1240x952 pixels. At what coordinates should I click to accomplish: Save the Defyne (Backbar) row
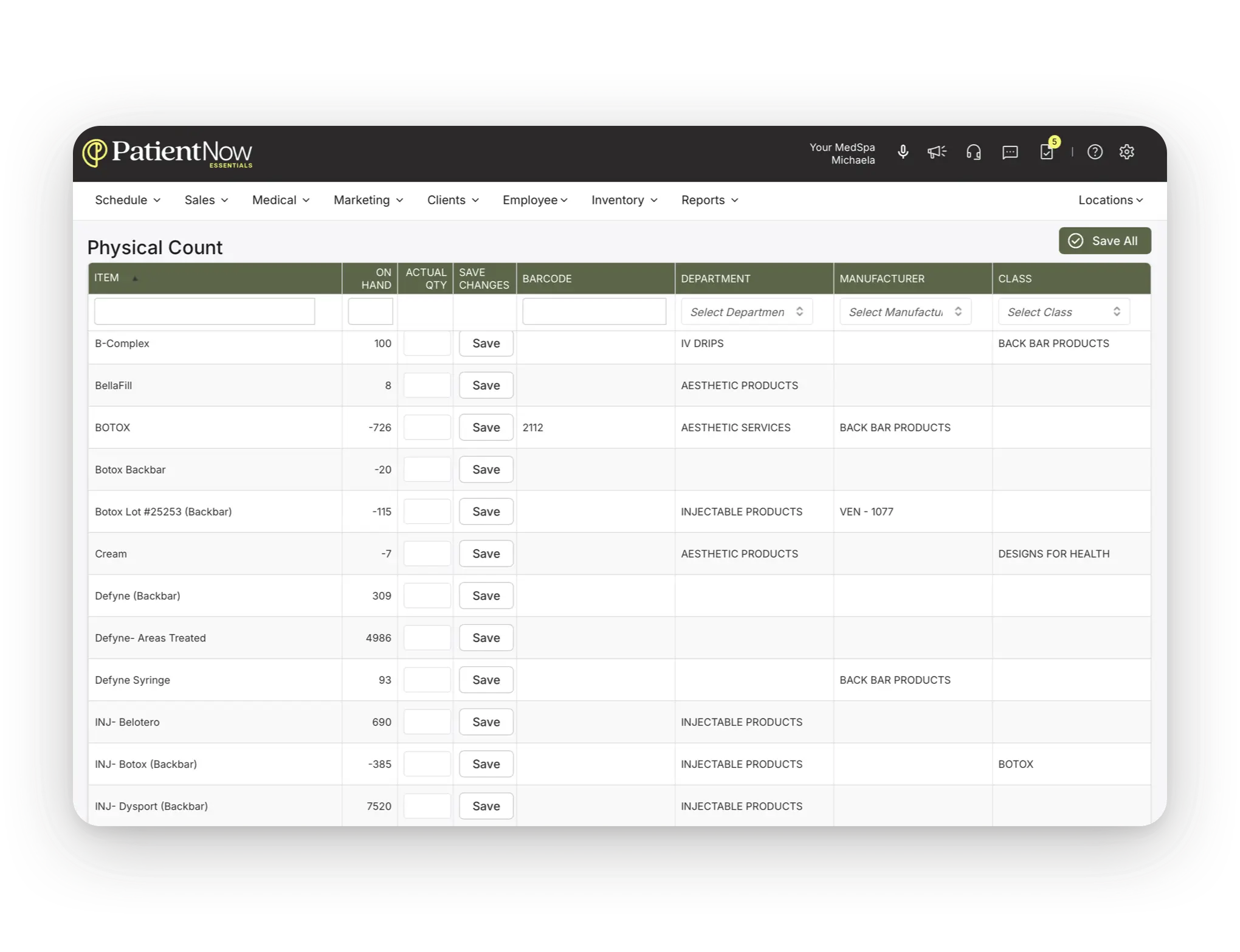(486, 596)
